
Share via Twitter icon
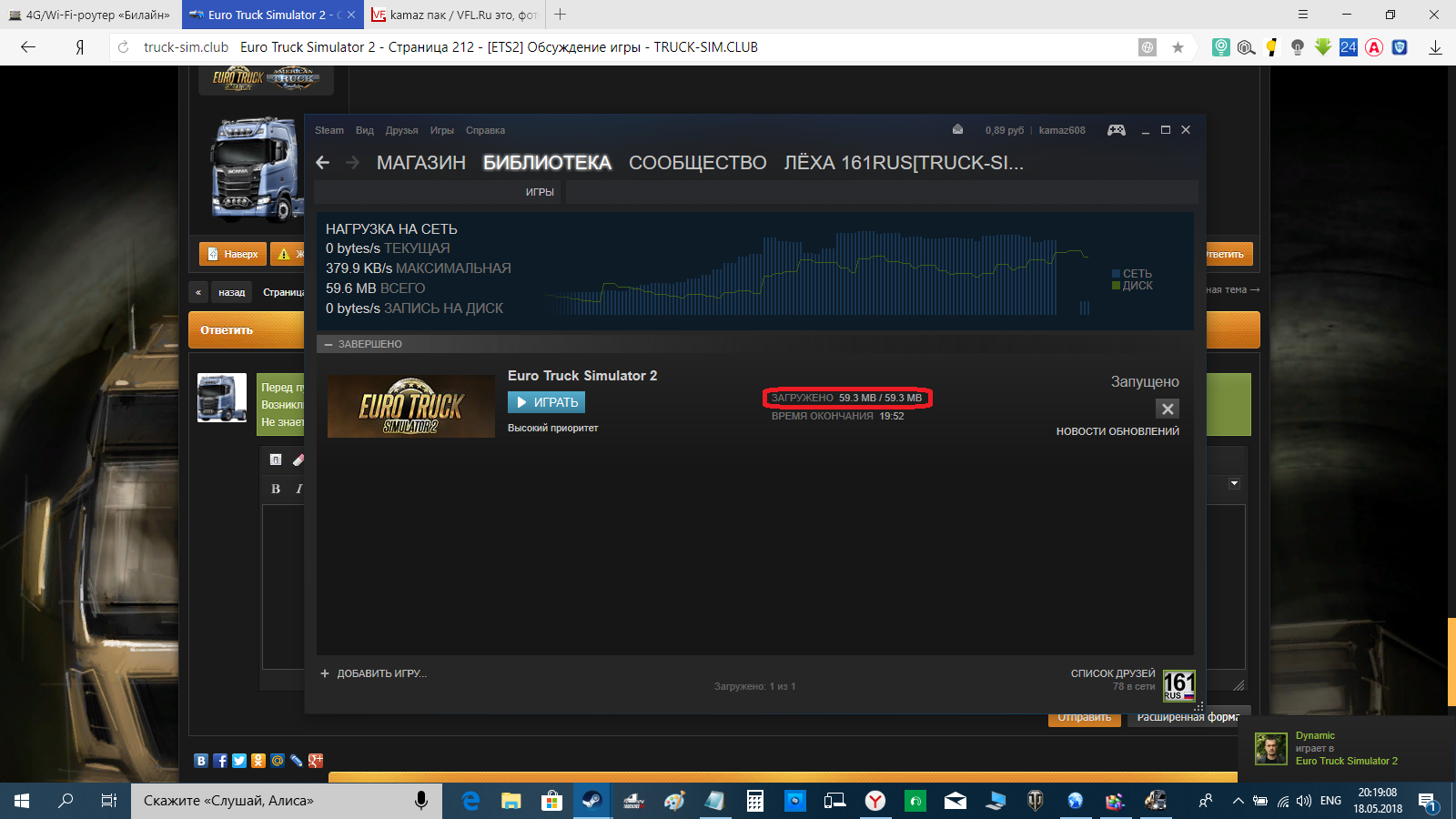click(239, 761)
